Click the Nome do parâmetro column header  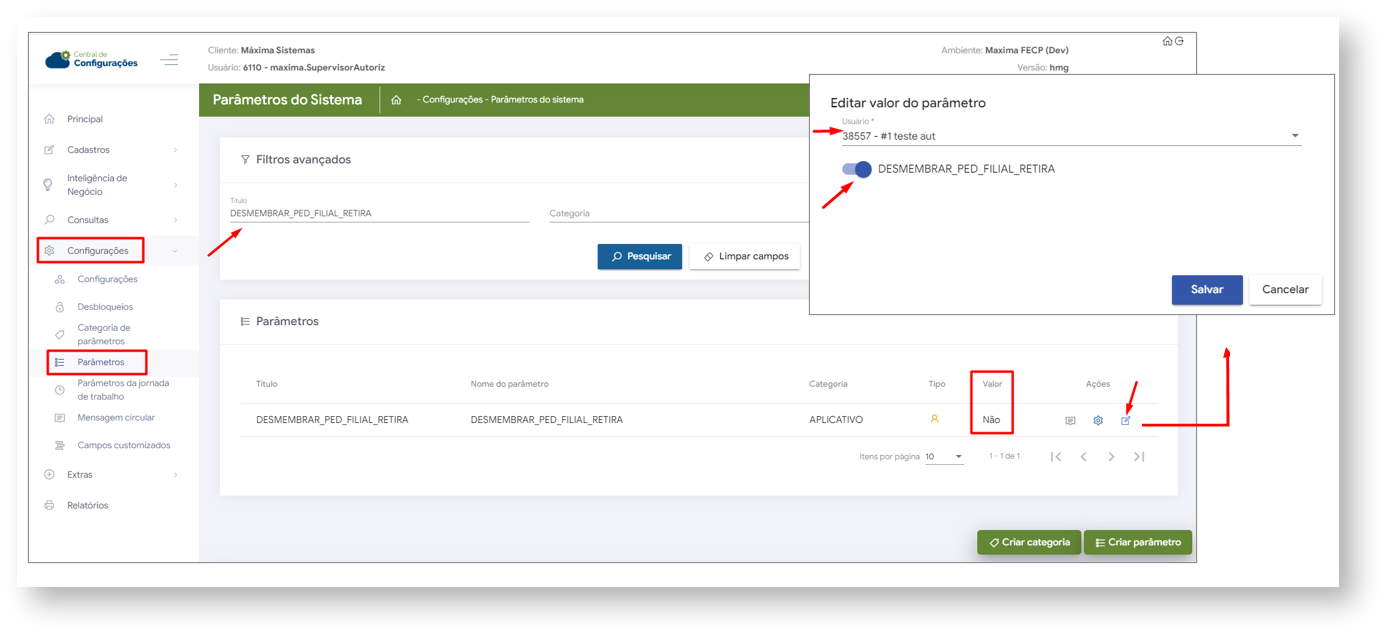(509, 384)
